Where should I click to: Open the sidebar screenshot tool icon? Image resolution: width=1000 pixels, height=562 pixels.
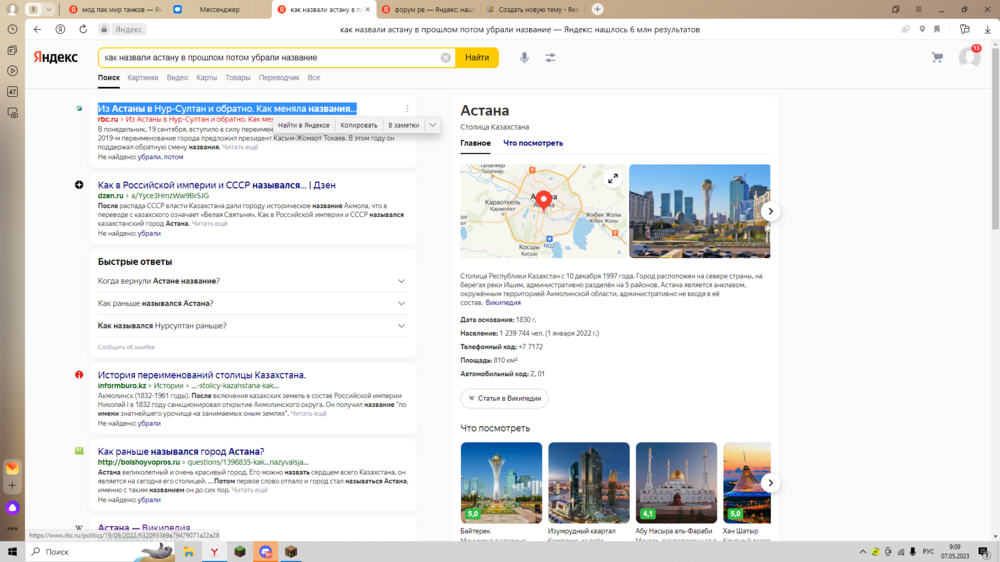12,113
